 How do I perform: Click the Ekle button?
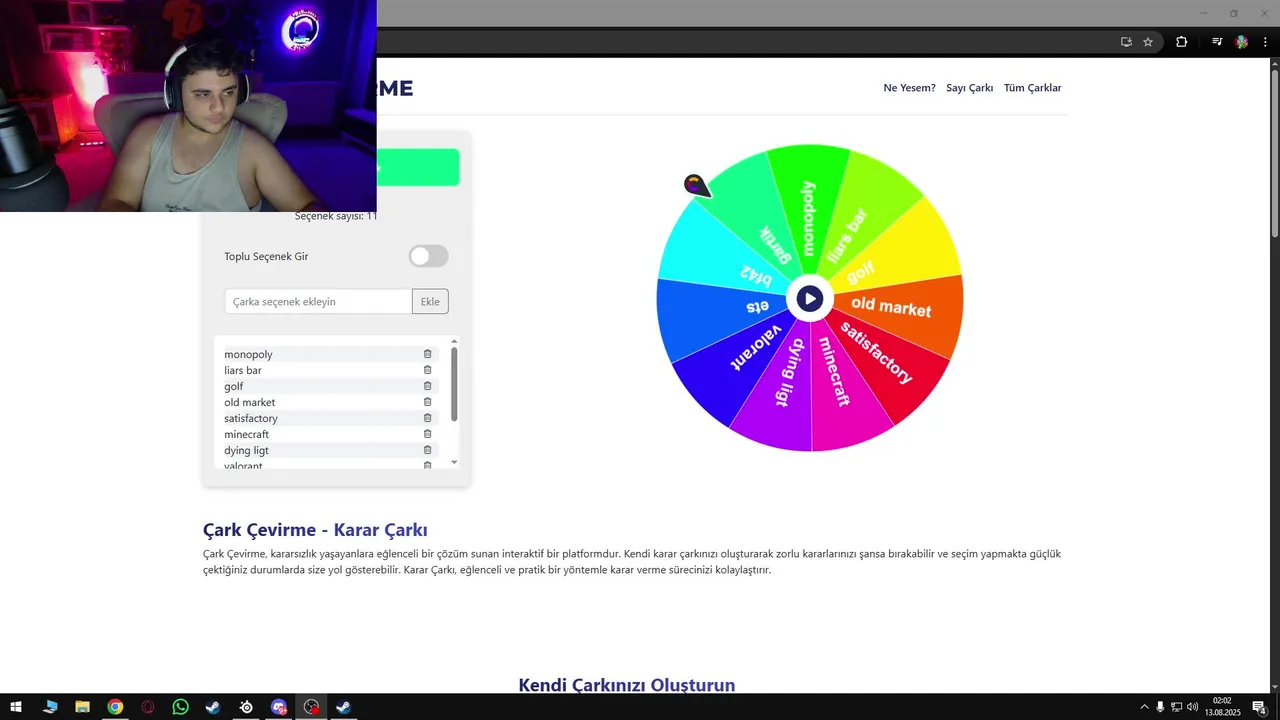[x=430, y=301]
